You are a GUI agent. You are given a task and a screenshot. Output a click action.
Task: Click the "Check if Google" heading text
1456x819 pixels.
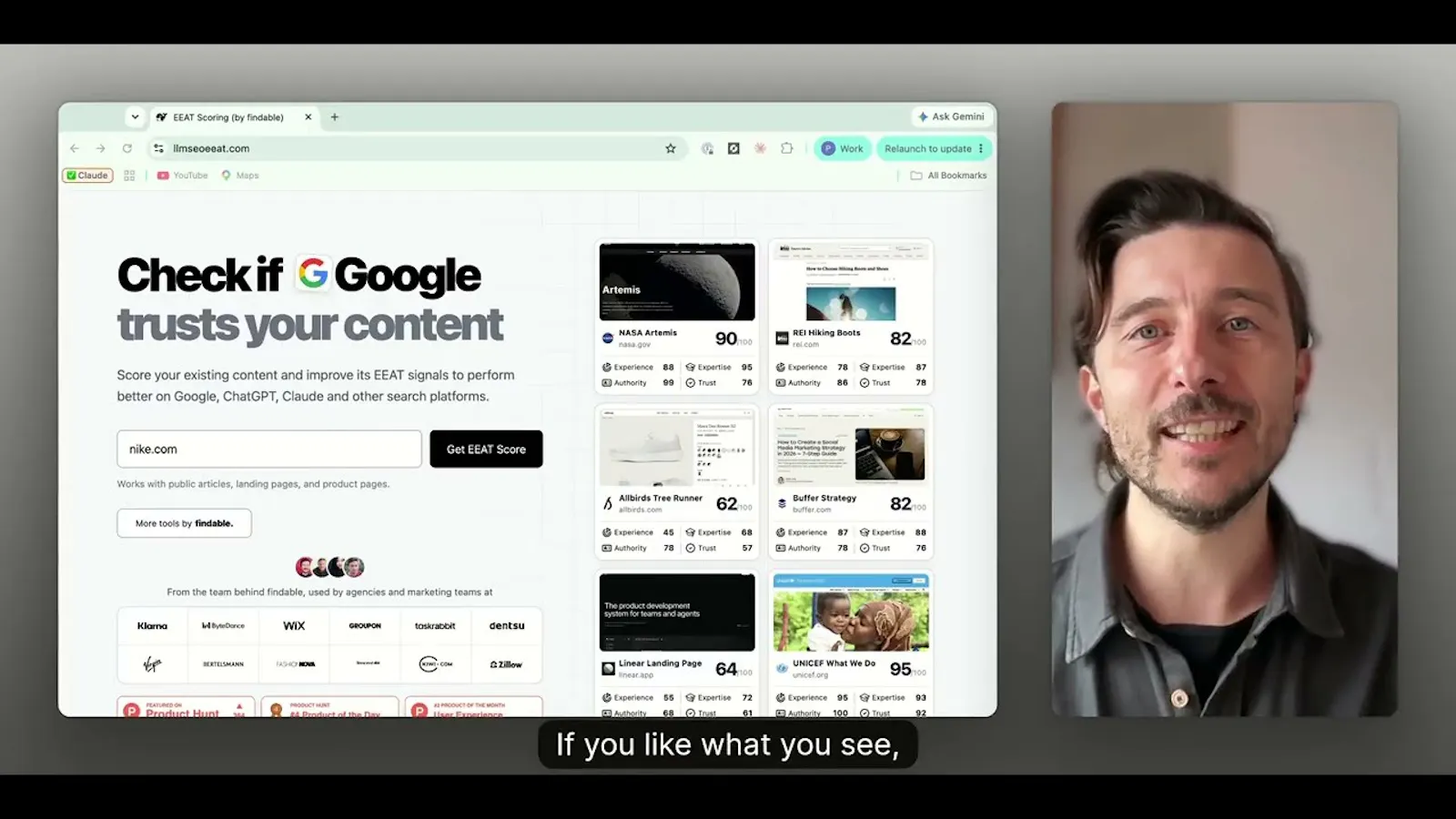pyautogui.click(x=298, y=275)
